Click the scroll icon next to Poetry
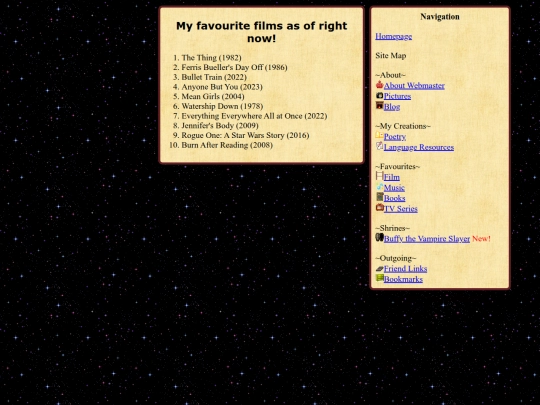 [380, 135]
